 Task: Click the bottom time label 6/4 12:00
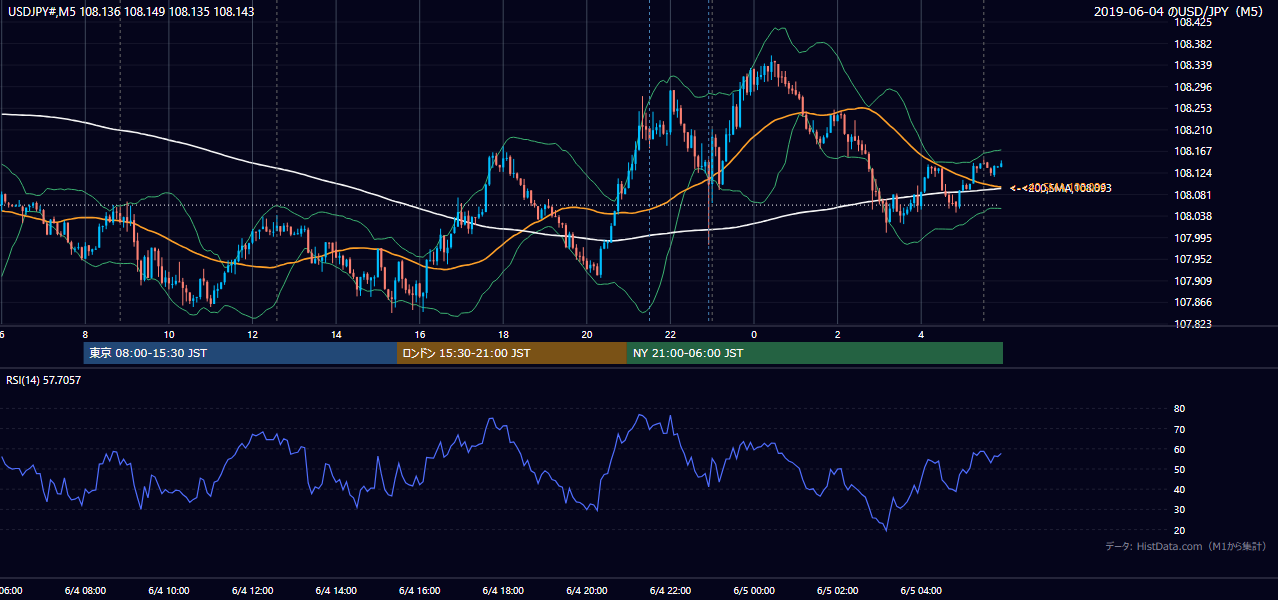point(252,591)
